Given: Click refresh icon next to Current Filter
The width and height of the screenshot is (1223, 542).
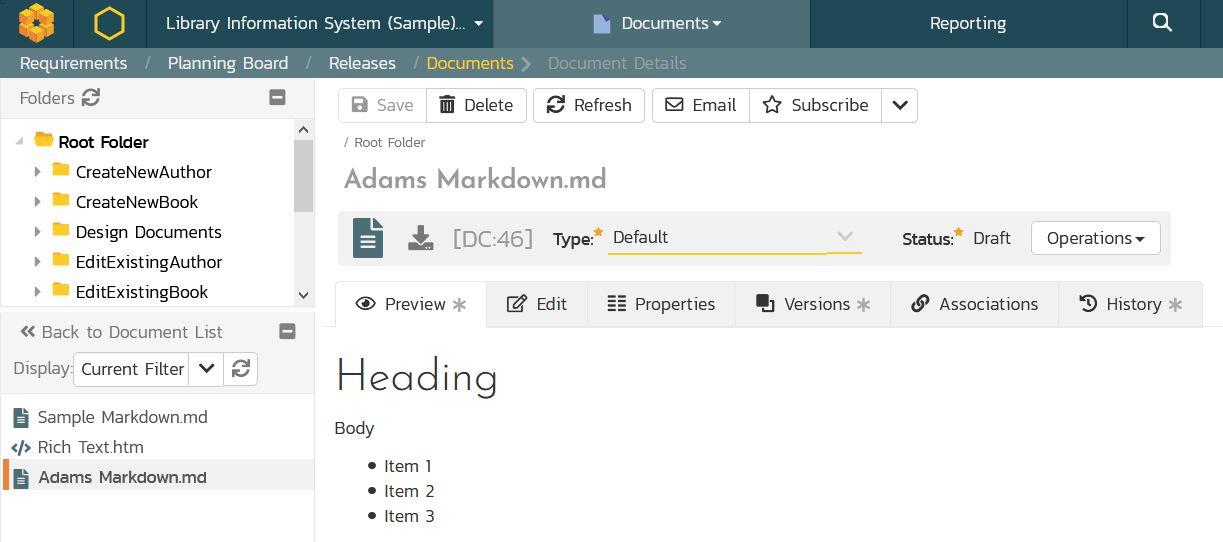Looking at the screenshot, I should coord(241,369).
